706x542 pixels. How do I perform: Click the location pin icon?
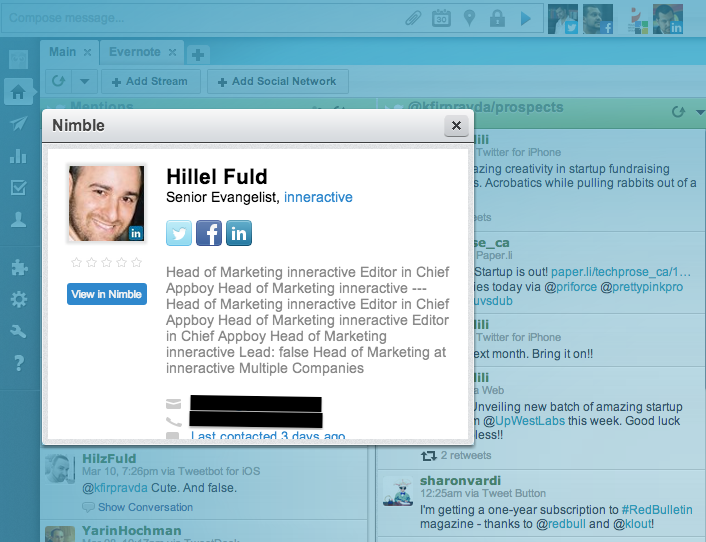[x=469, y=18]
